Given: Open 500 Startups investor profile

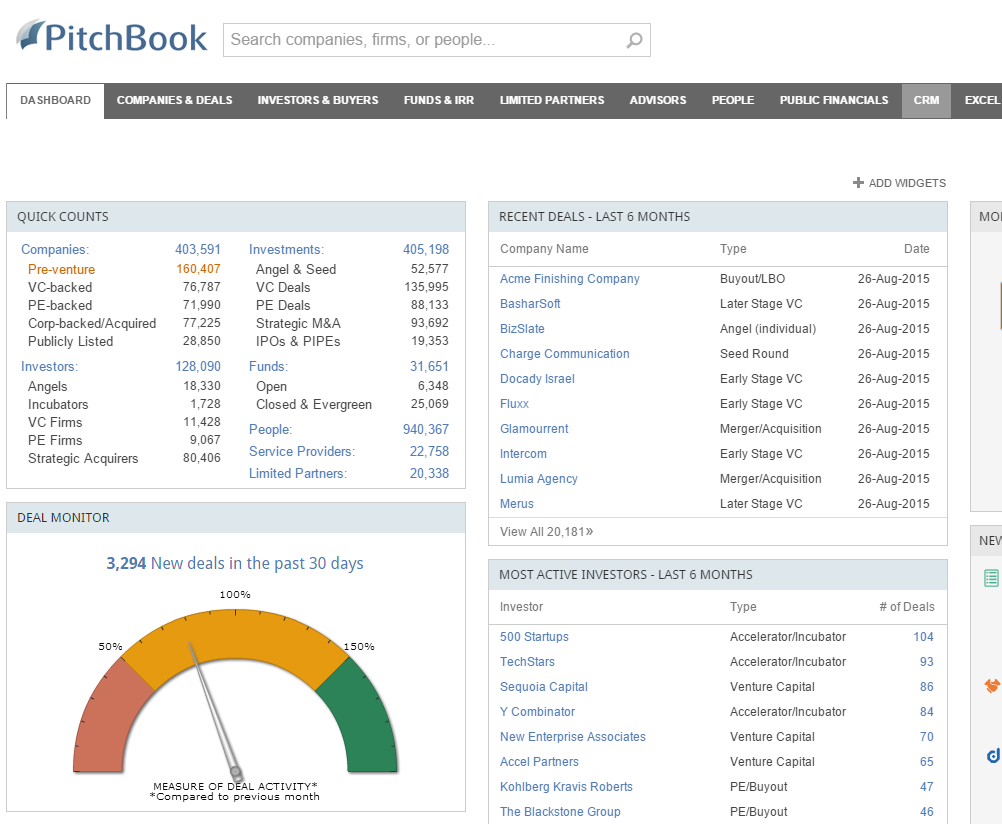Looking at the screenshot, I should [x=533, y=636].
